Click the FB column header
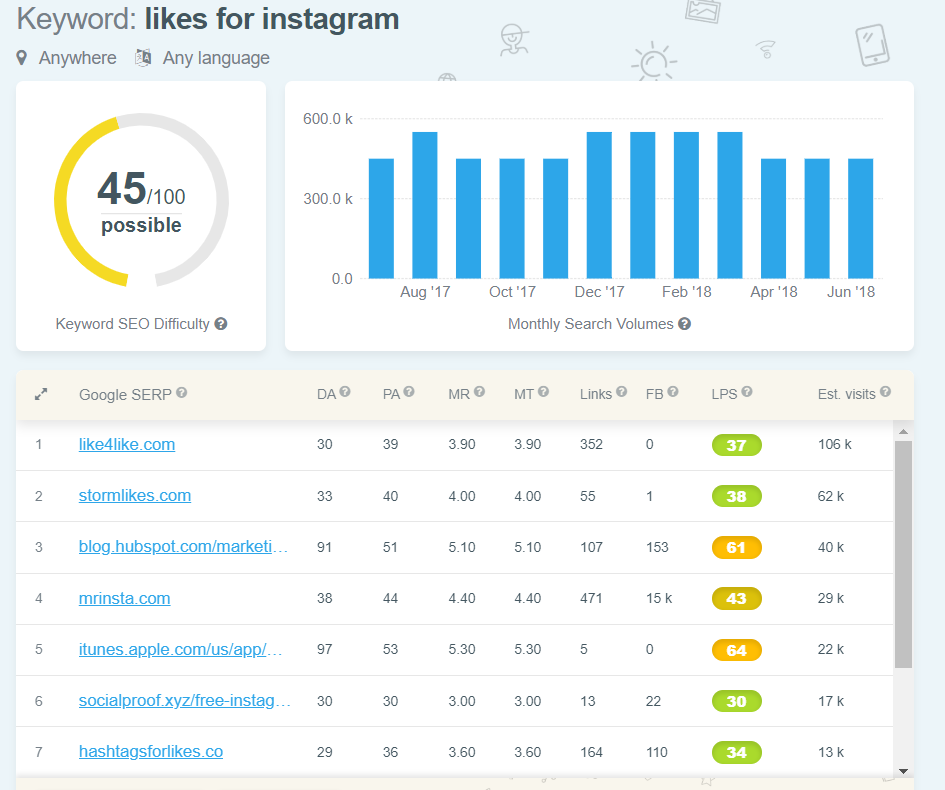The image size is (945, 790). [x=655, y=395]
